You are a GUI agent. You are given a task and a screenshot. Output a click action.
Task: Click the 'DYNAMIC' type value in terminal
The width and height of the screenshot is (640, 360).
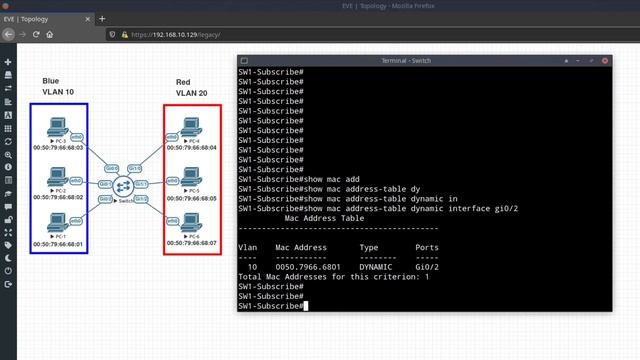tap(376, 267)
